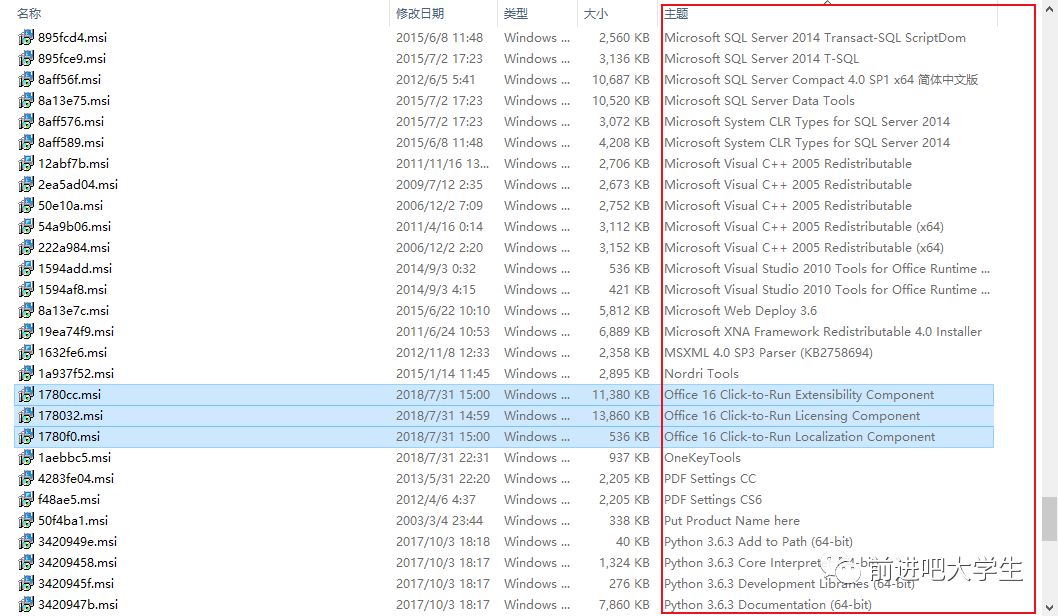The width and height of the screenshot is (1058, 616).
Task: Select Office 16 Click-to-Run Extensibility Component
Action: click(799, 395)
